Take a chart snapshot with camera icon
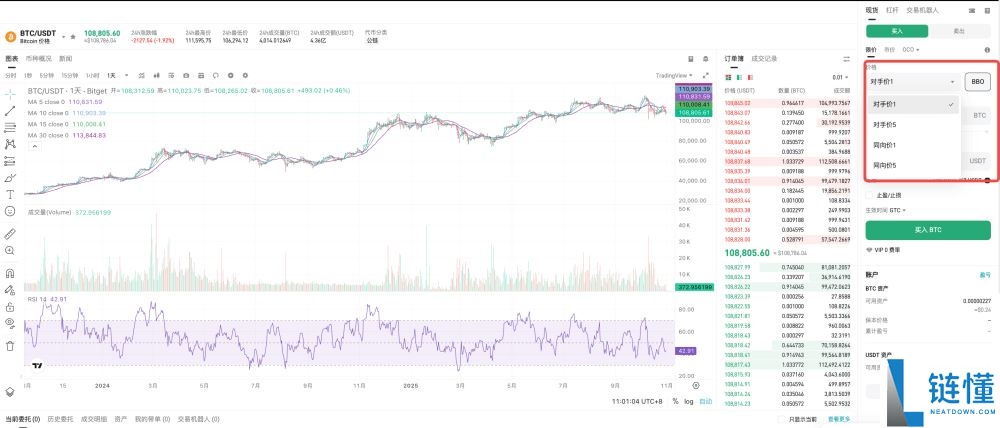This screenshot has width=1000, height=428. (x=185, y=75)
